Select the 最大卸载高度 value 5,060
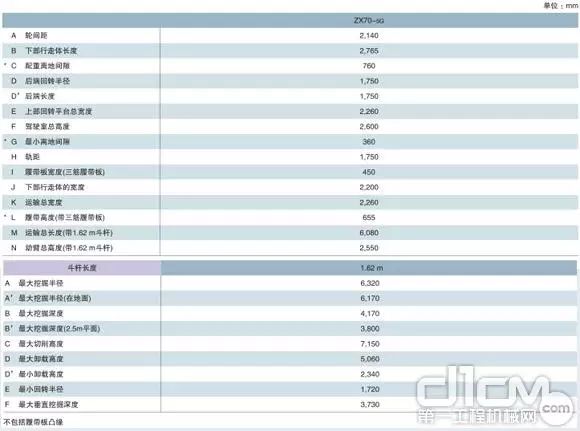 [370, 359]
